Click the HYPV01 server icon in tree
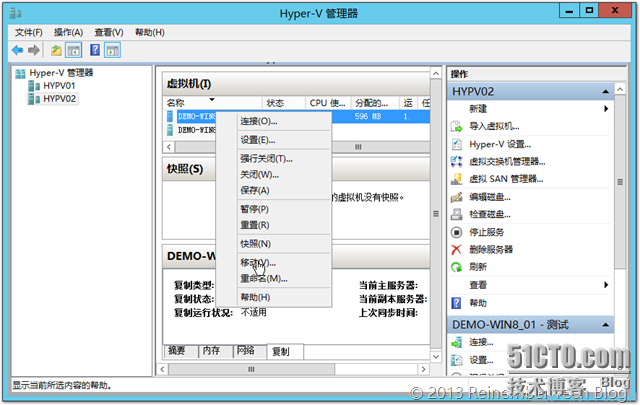The image size is (640, 405). tap(34, 86)
